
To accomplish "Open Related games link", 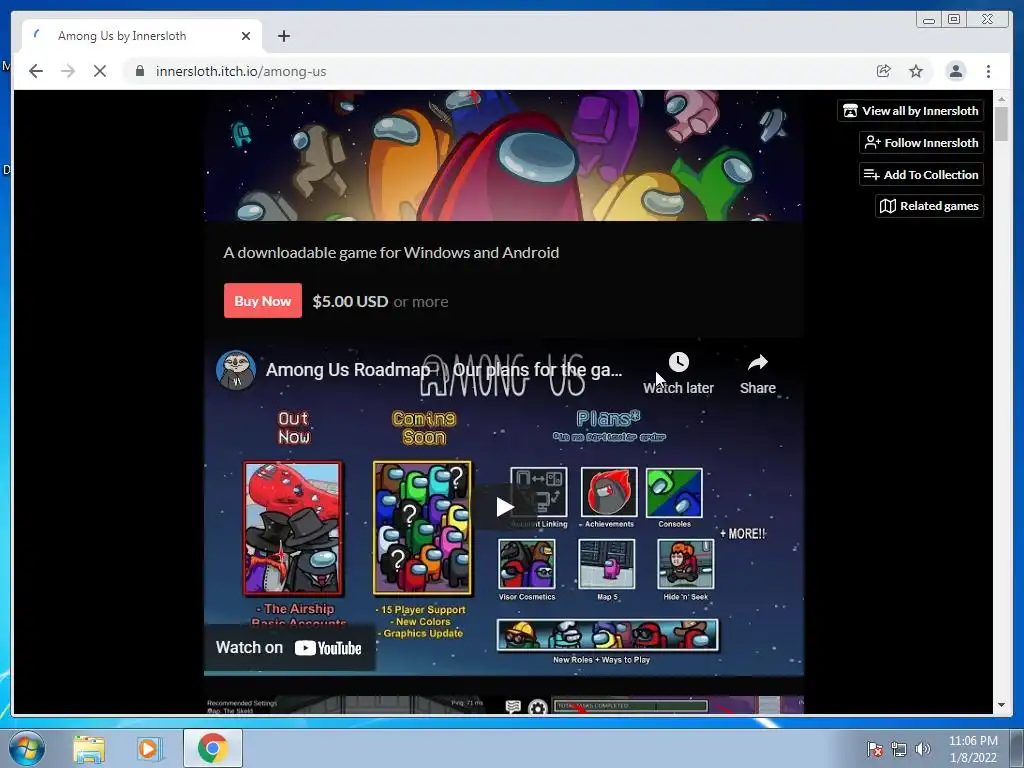I will tap(929, 206).
